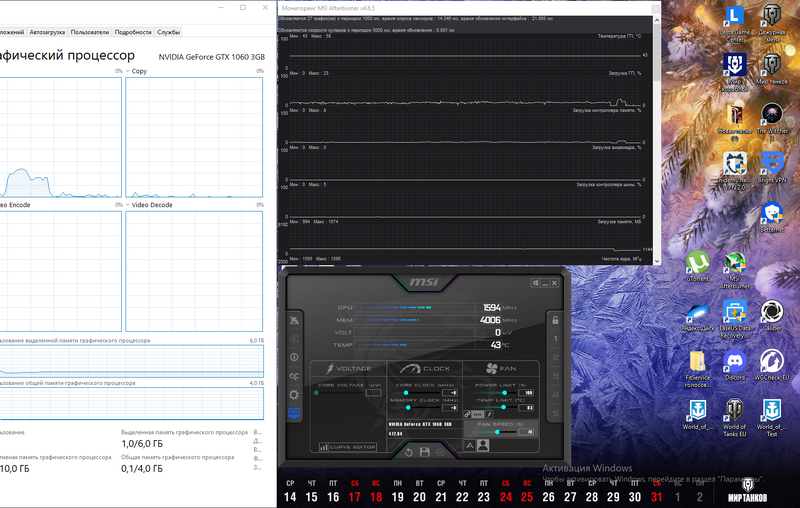Toggle power and temp limit link
800x508 pixels.
[467, 414]
